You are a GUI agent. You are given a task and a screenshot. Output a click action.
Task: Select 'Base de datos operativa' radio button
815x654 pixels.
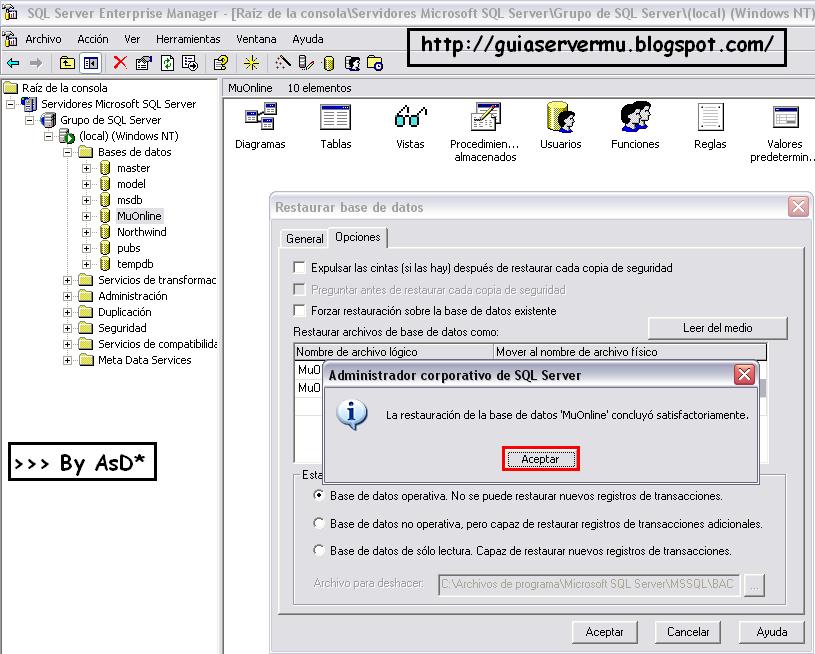coord(319,495)
